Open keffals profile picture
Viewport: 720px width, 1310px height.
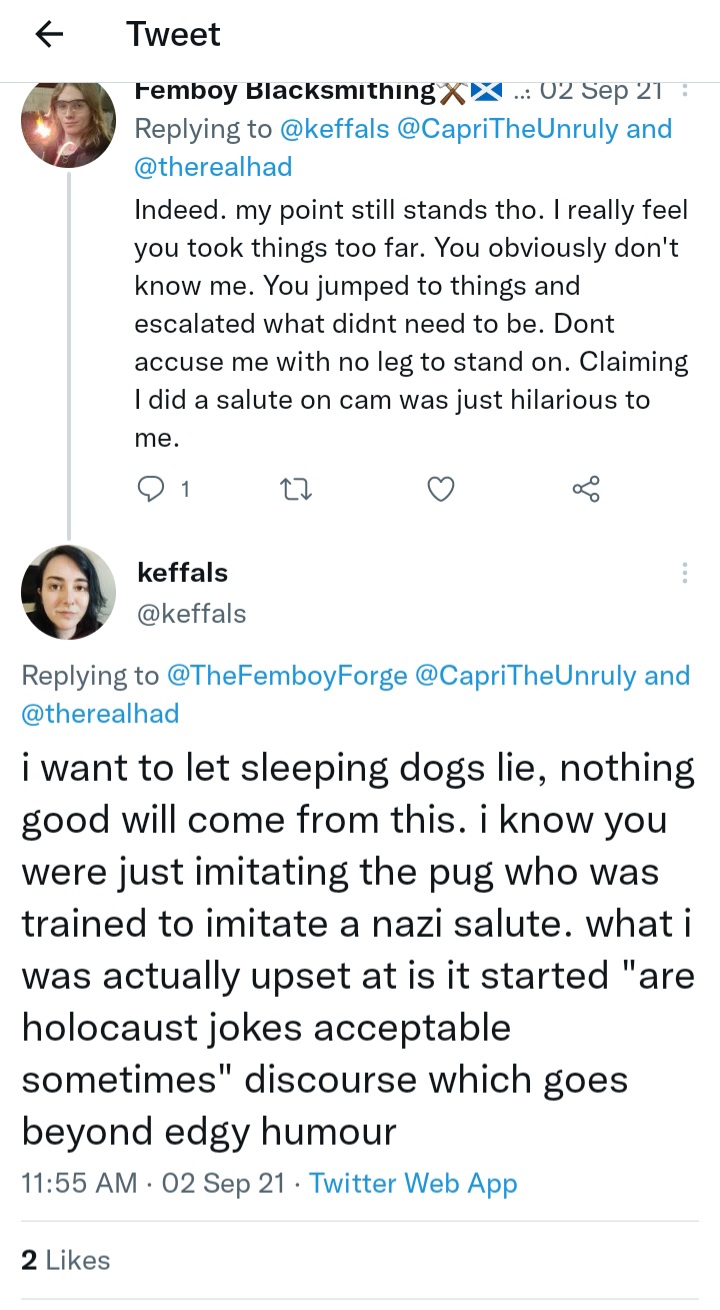point(68,592)
